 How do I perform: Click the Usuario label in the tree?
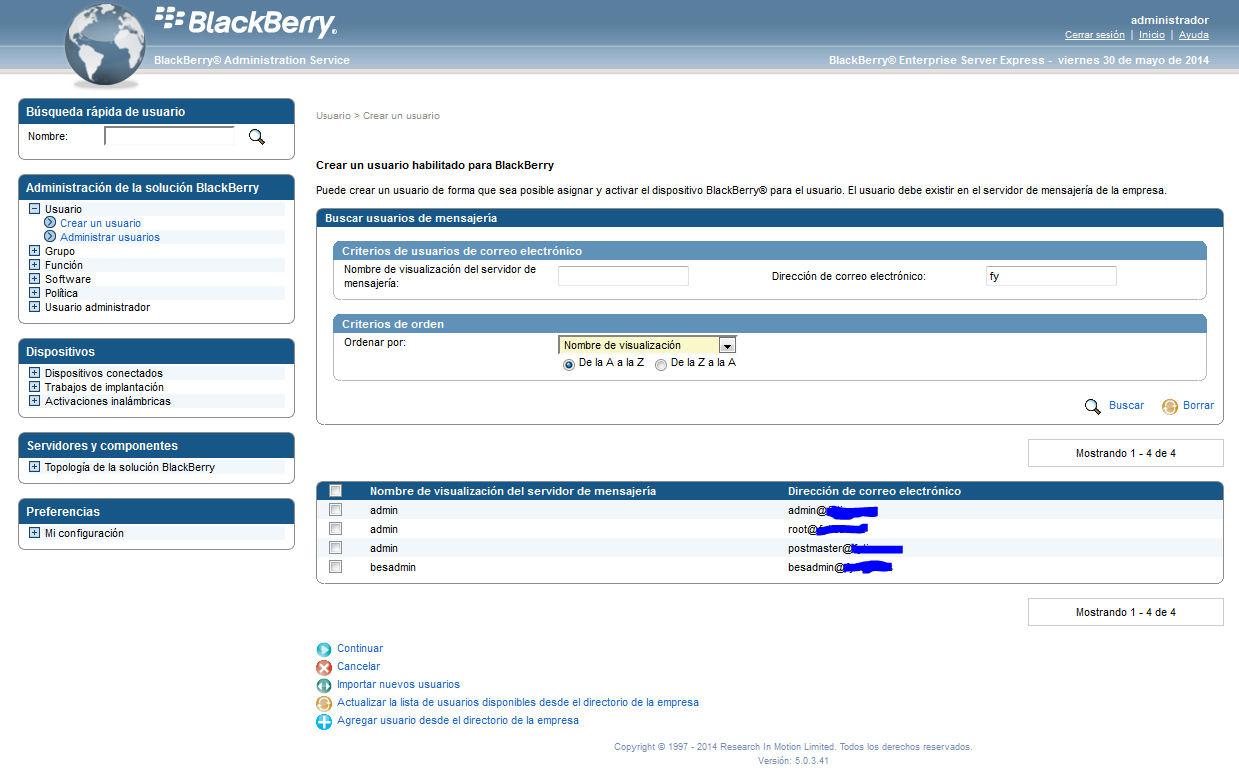[63, 209]
